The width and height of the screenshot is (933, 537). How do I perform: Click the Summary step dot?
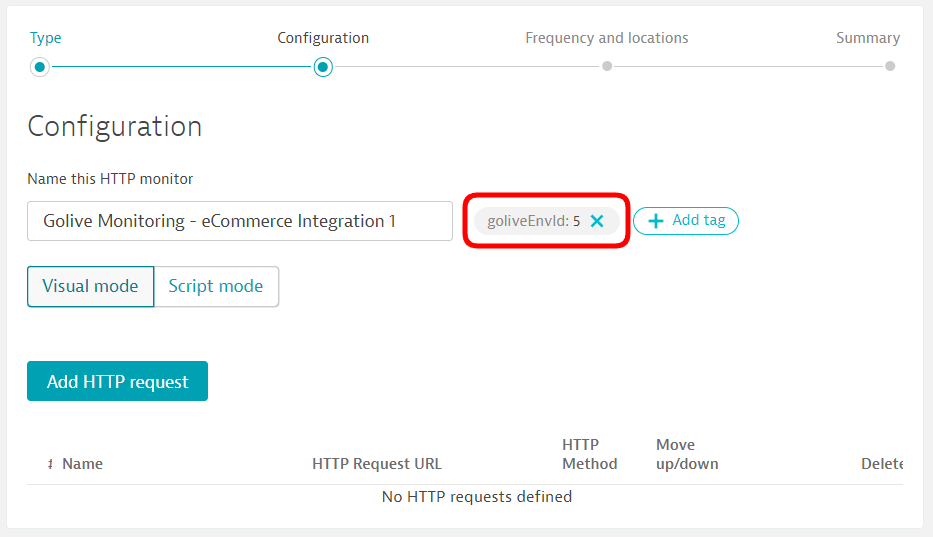[x=890, y=67]
